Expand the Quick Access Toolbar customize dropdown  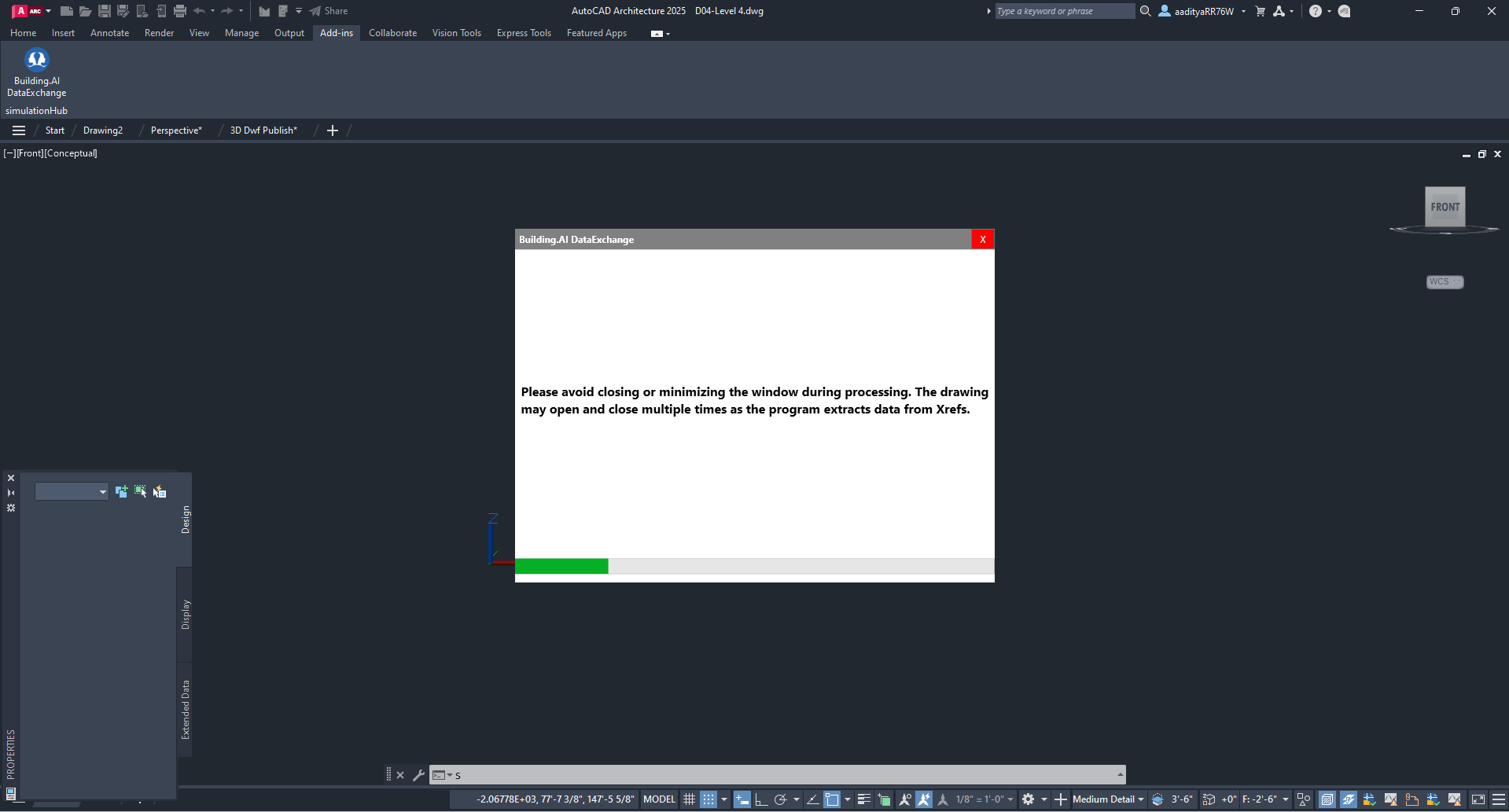point(299,11)
